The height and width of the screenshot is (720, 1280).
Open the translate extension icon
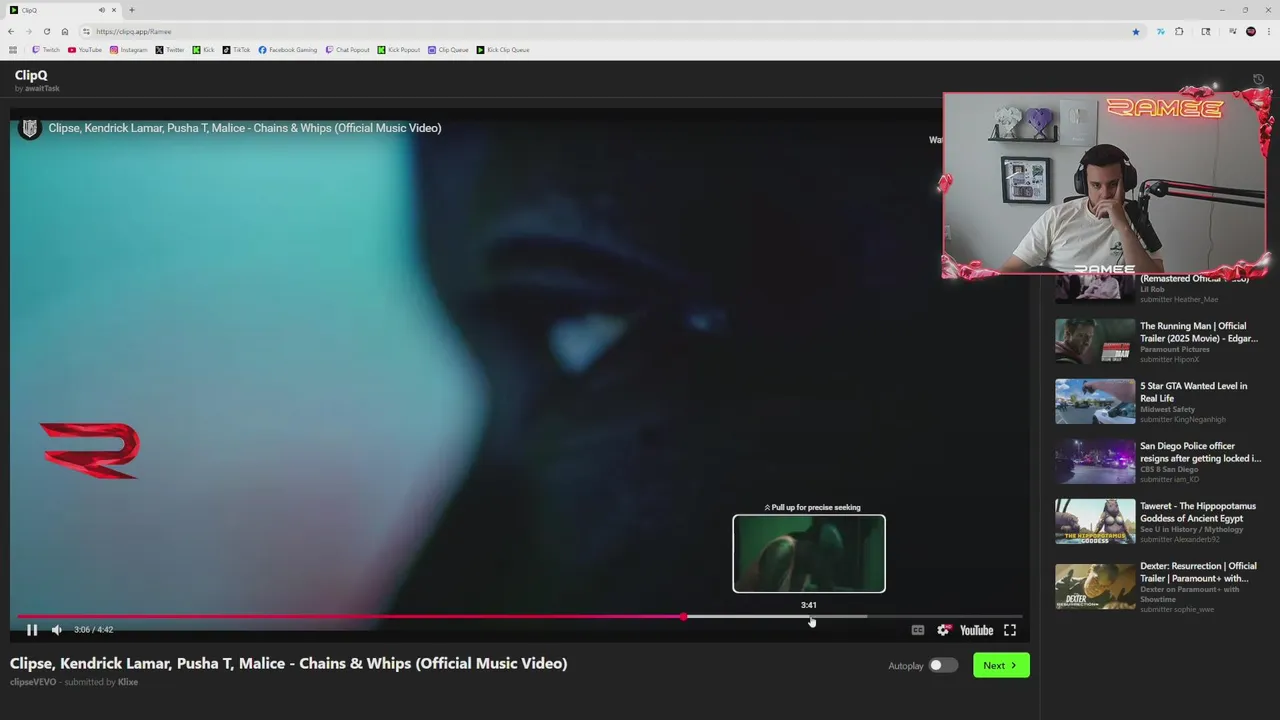pyautogui.click(x=1161, y=32)
